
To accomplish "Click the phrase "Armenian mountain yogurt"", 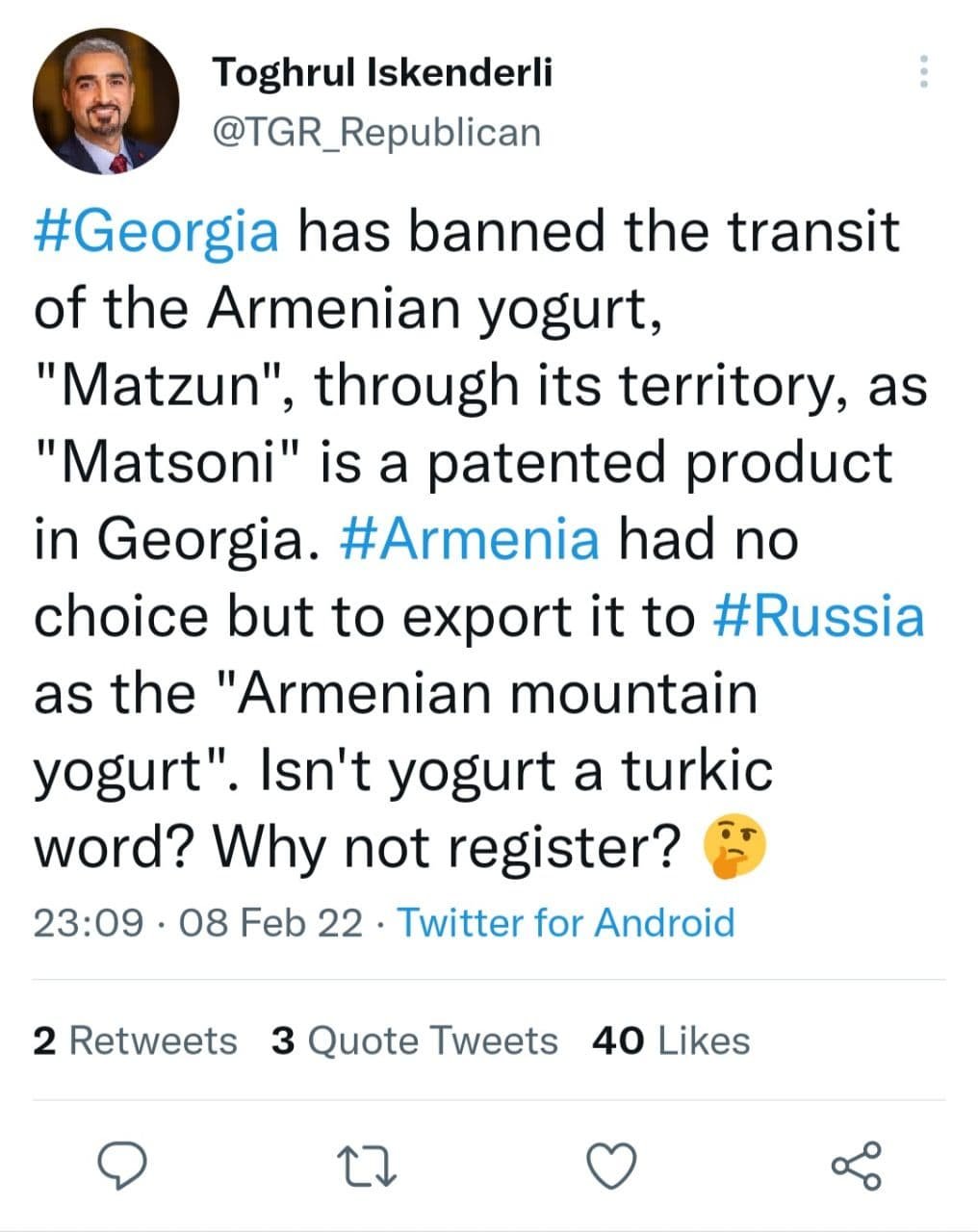I will pyautogui.click(x=396, y=731).
